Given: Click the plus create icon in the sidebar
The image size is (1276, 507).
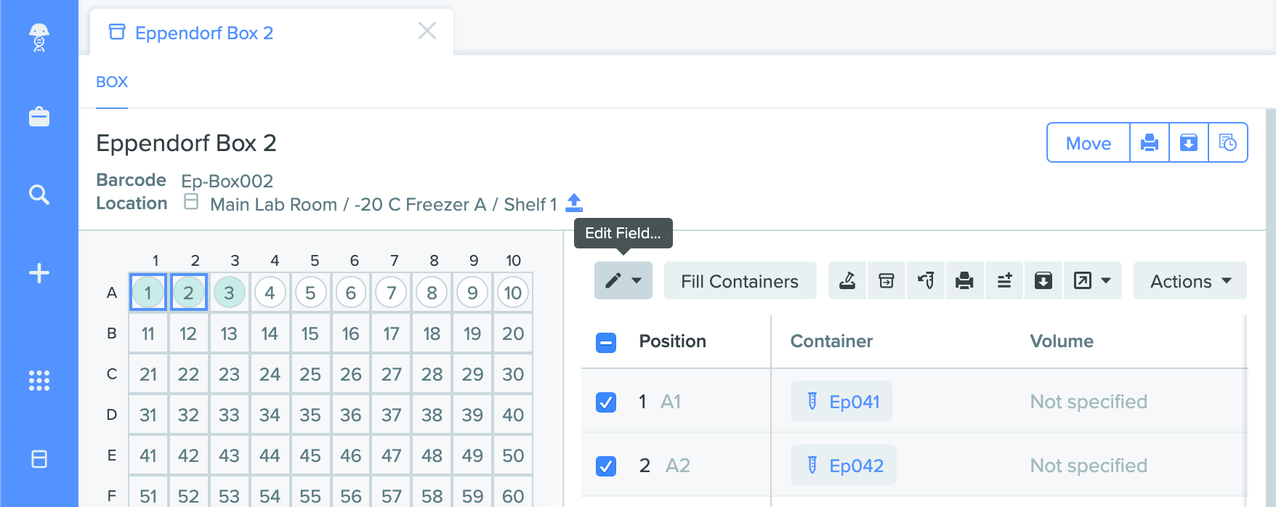Looking at the screenshot, I should [x=39, y=273].
